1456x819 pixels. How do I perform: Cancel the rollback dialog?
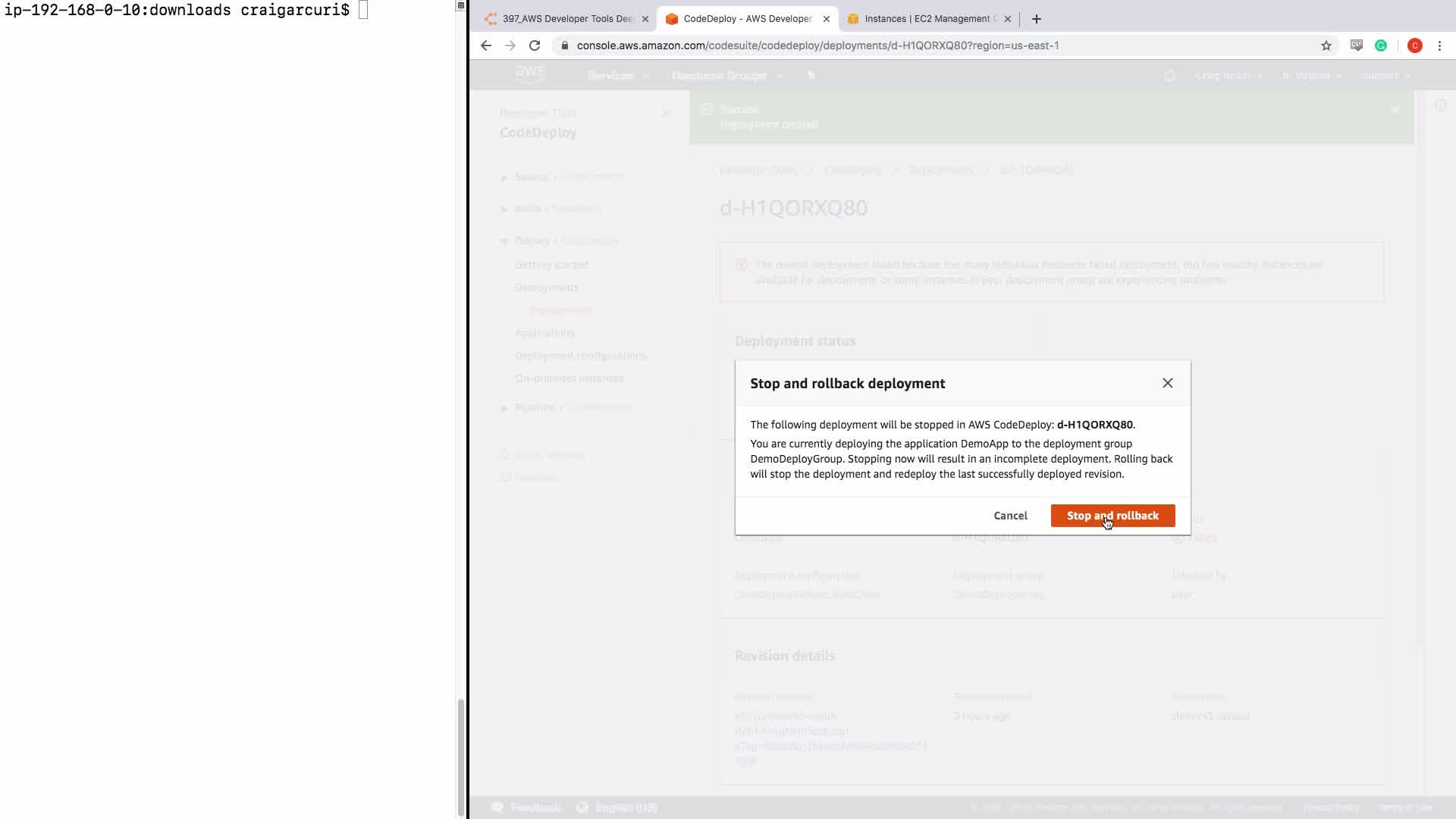1010,516
